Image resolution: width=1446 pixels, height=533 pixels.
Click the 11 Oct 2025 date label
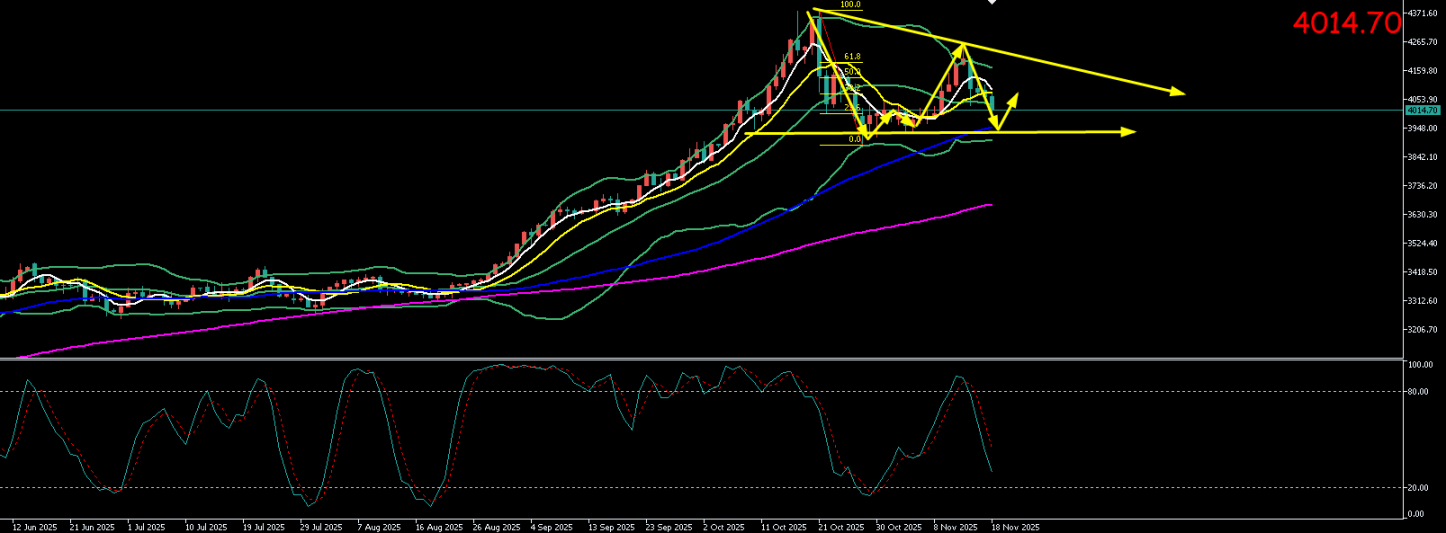pyautogui.click(x=783, y=526)
